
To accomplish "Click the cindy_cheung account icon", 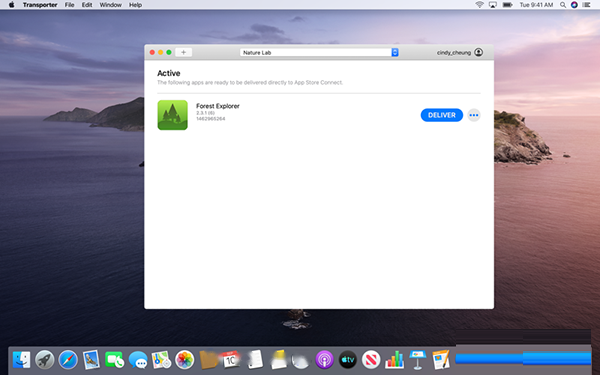I will click(478, 52).
